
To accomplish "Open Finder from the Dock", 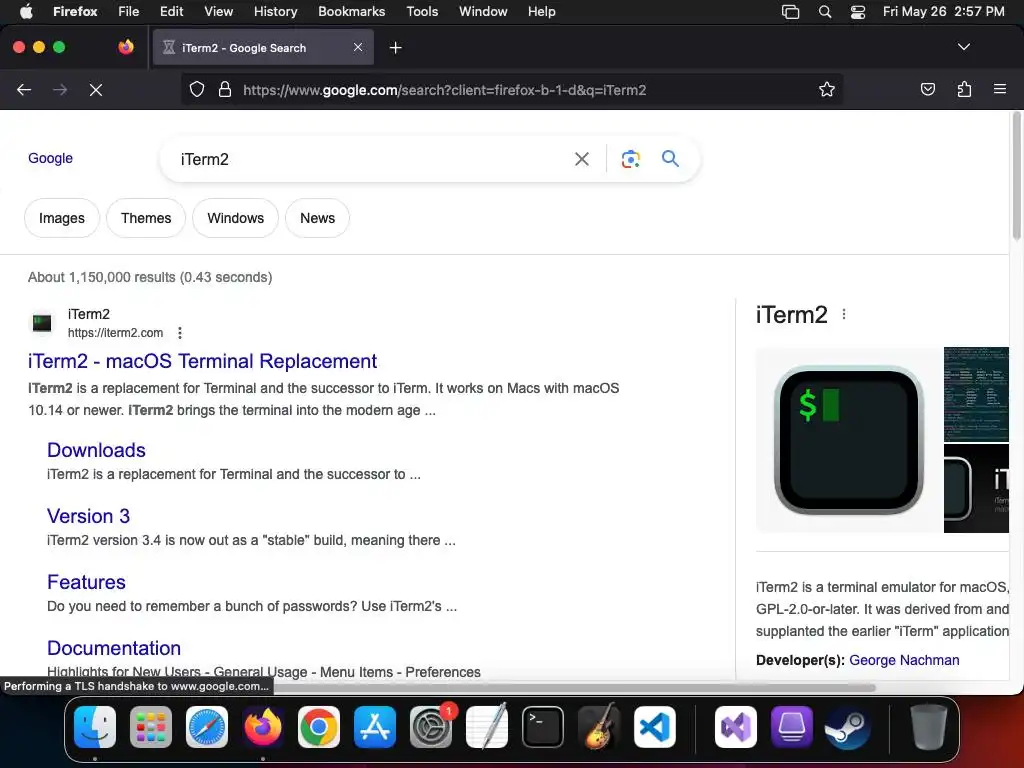I will (x=95, y=727).
